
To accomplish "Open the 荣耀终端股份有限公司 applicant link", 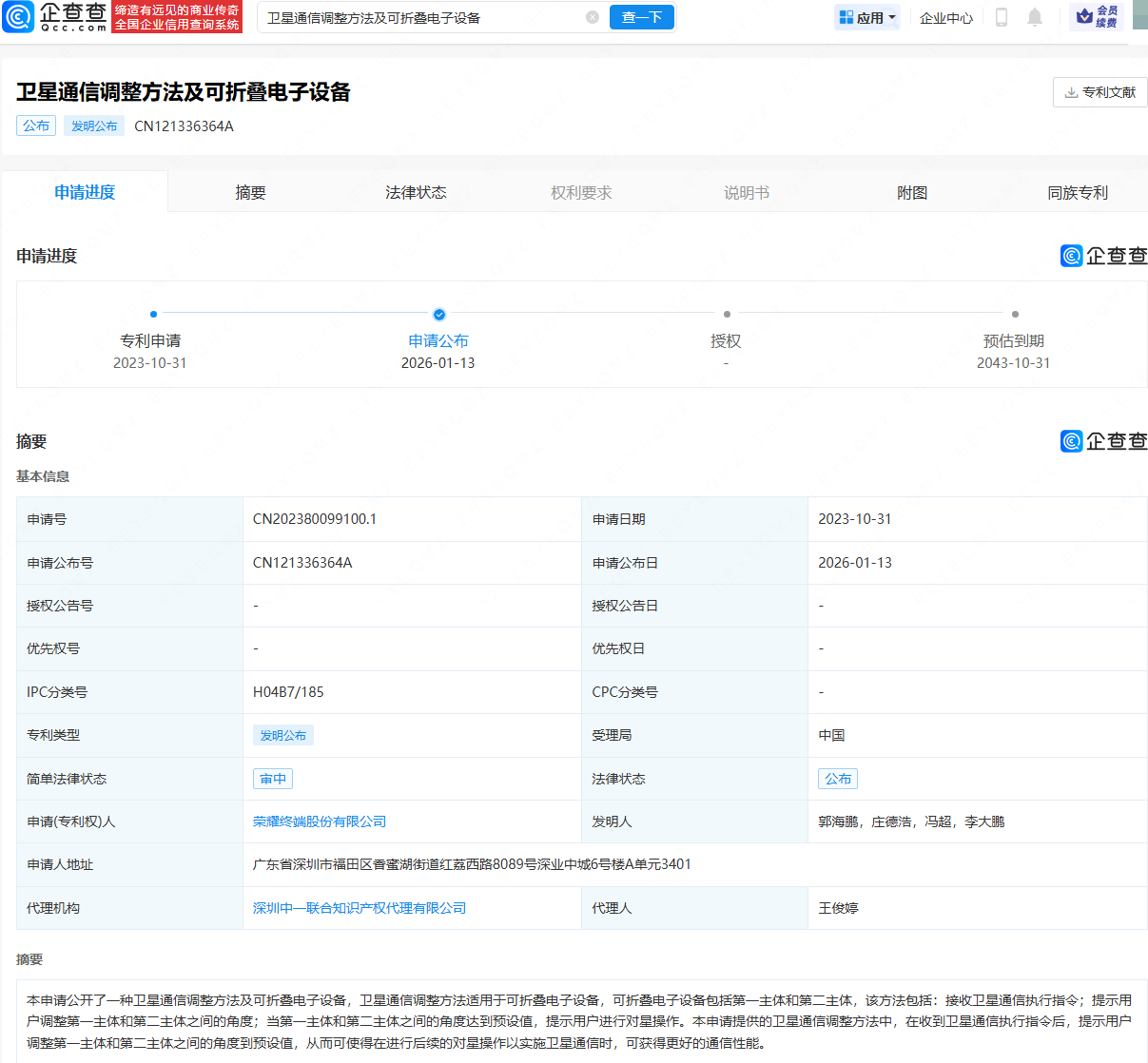I will click(319, 821).
